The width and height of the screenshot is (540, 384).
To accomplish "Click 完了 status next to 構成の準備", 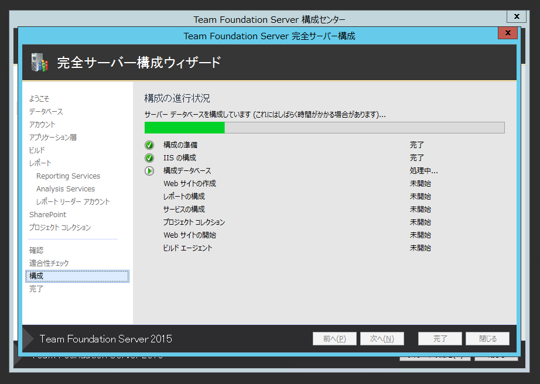I will 417,145.
